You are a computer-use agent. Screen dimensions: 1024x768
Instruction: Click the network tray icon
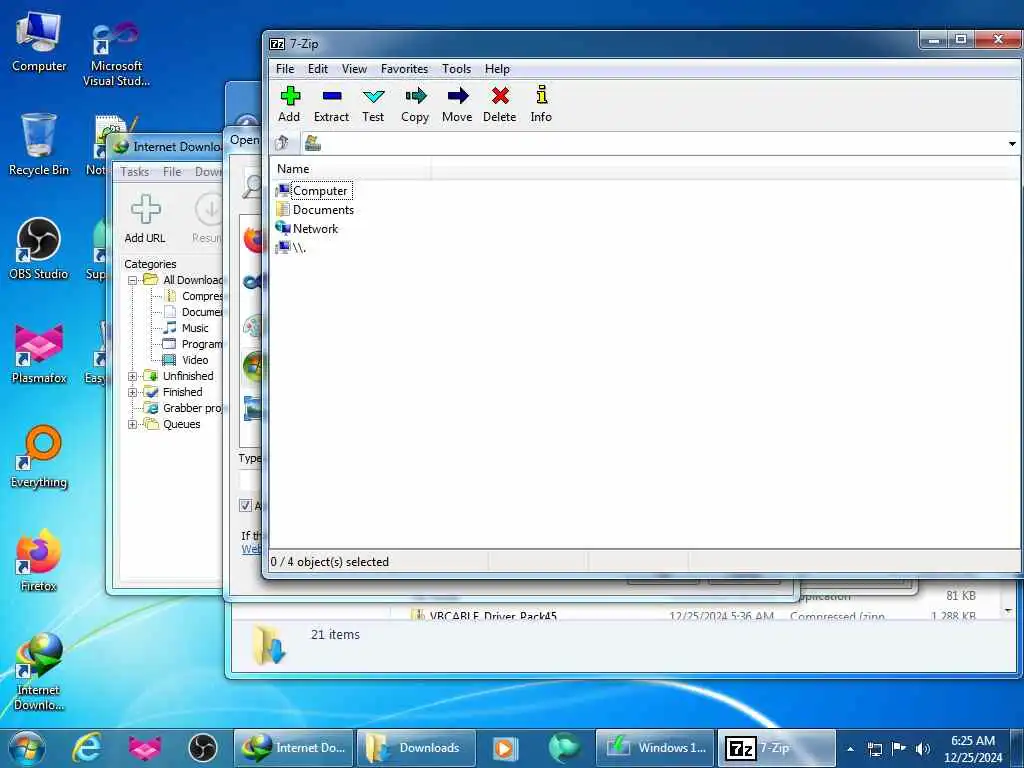point(874,749)
